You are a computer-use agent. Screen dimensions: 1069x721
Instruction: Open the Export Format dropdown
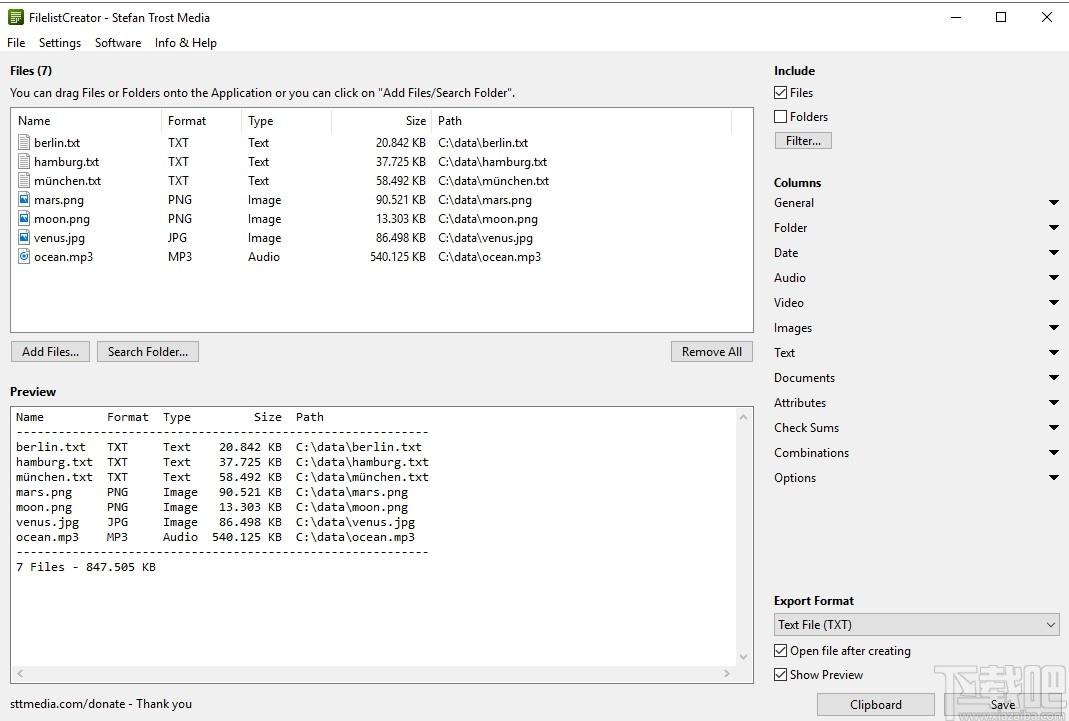pyautogui.click(x=917, y=625)
